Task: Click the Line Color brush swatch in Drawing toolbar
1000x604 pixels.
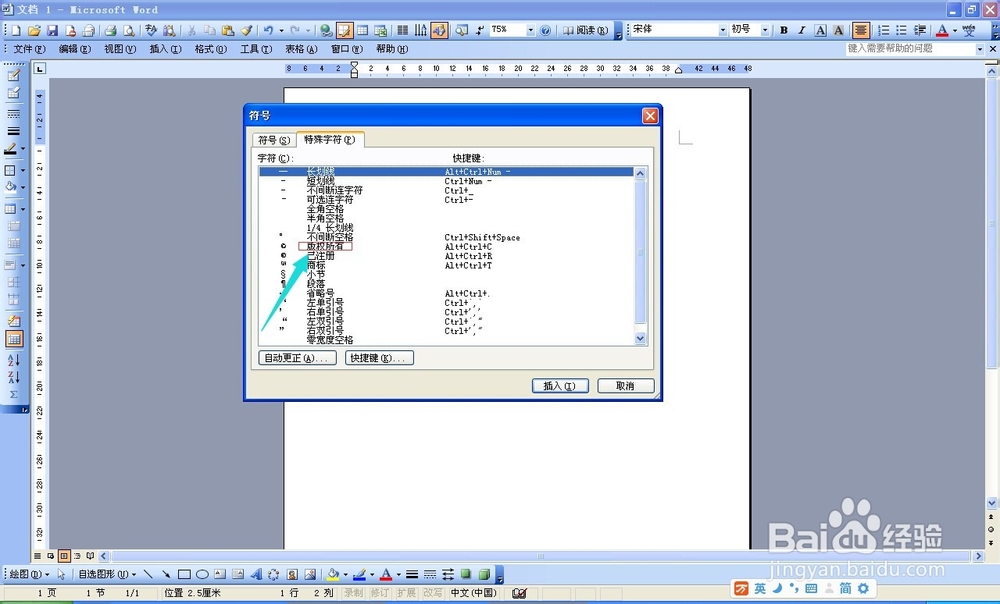Action: click(360, 575)
